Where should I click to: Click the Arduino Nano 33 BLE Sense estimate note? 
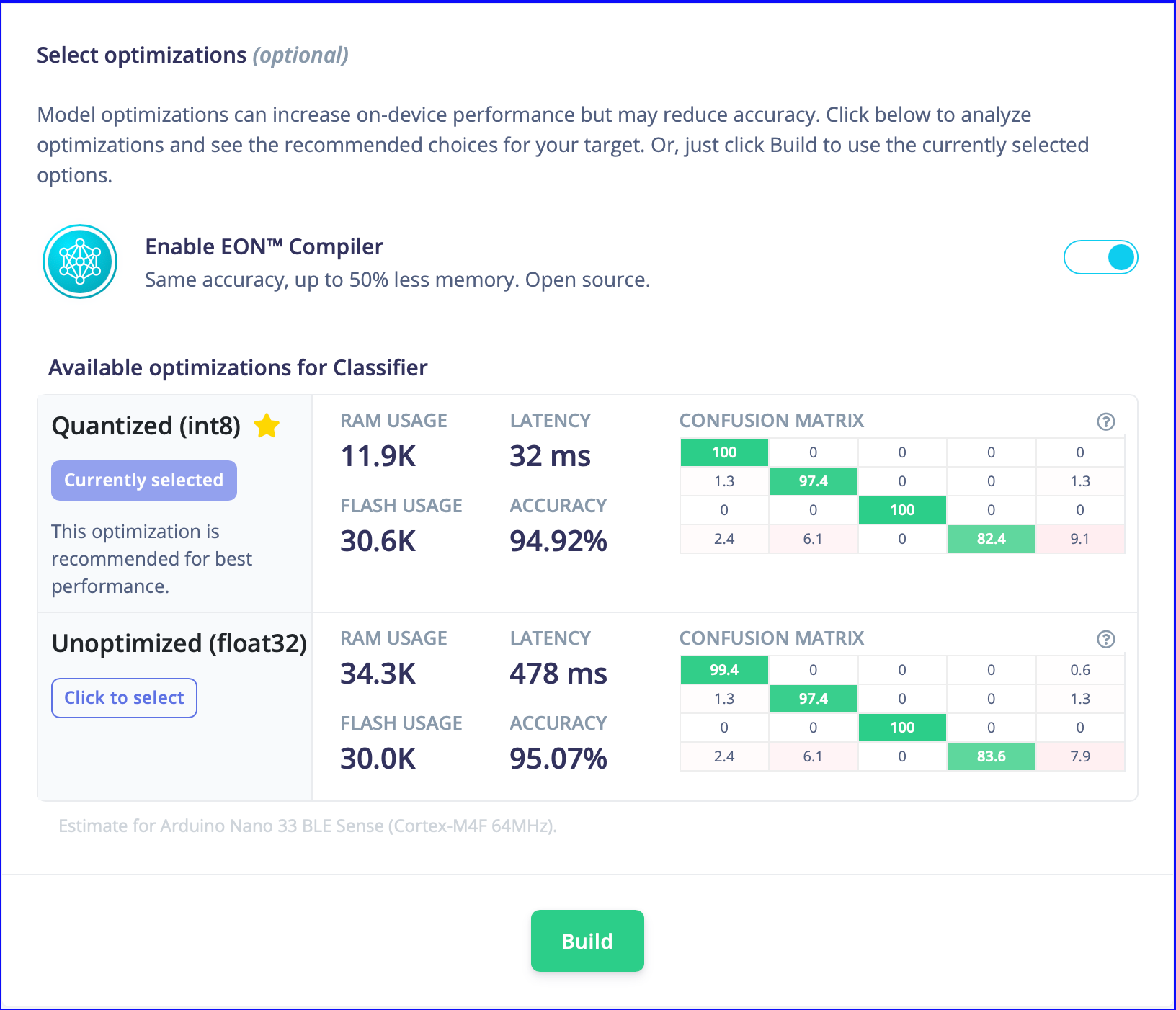308,826
